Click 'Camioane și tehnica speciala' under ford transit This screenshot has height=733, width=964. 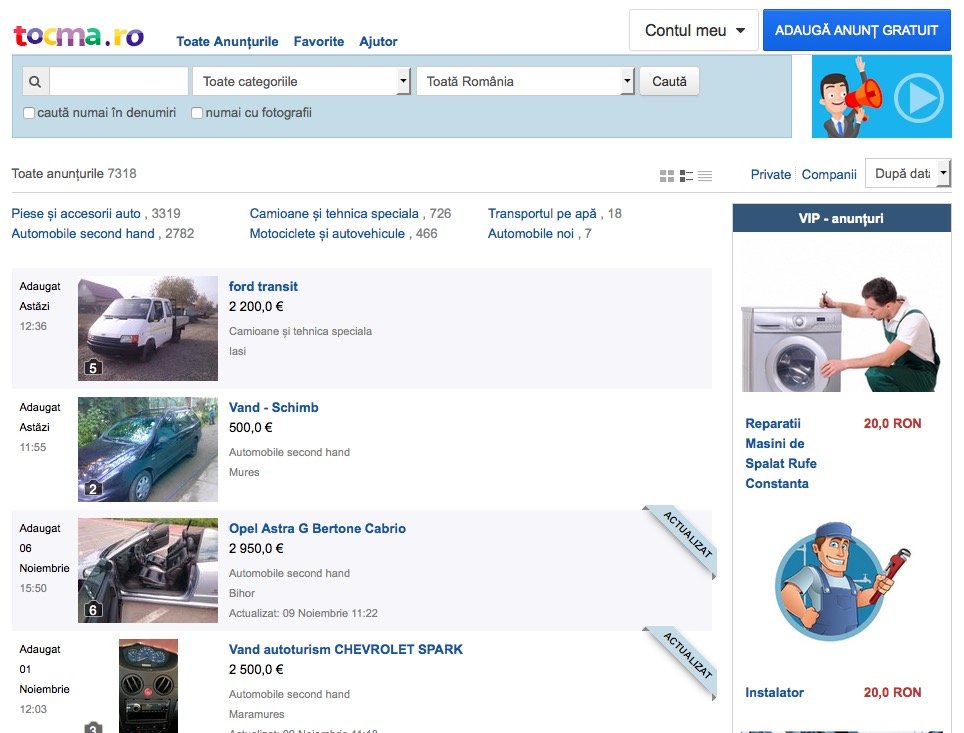(301, 331)
